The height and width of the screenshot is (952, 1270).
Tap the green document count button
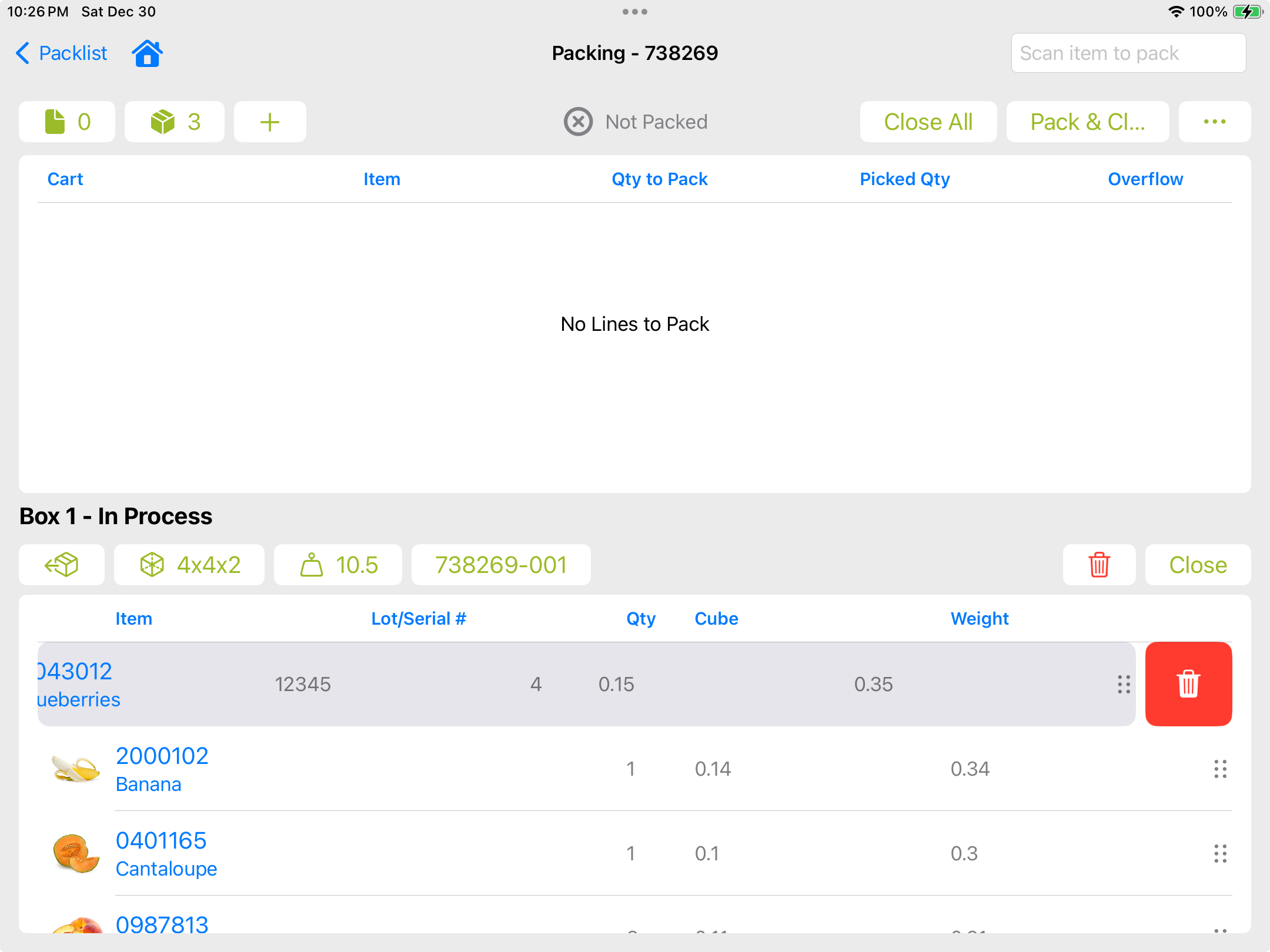pyautogui.click(x=67, y=122)
